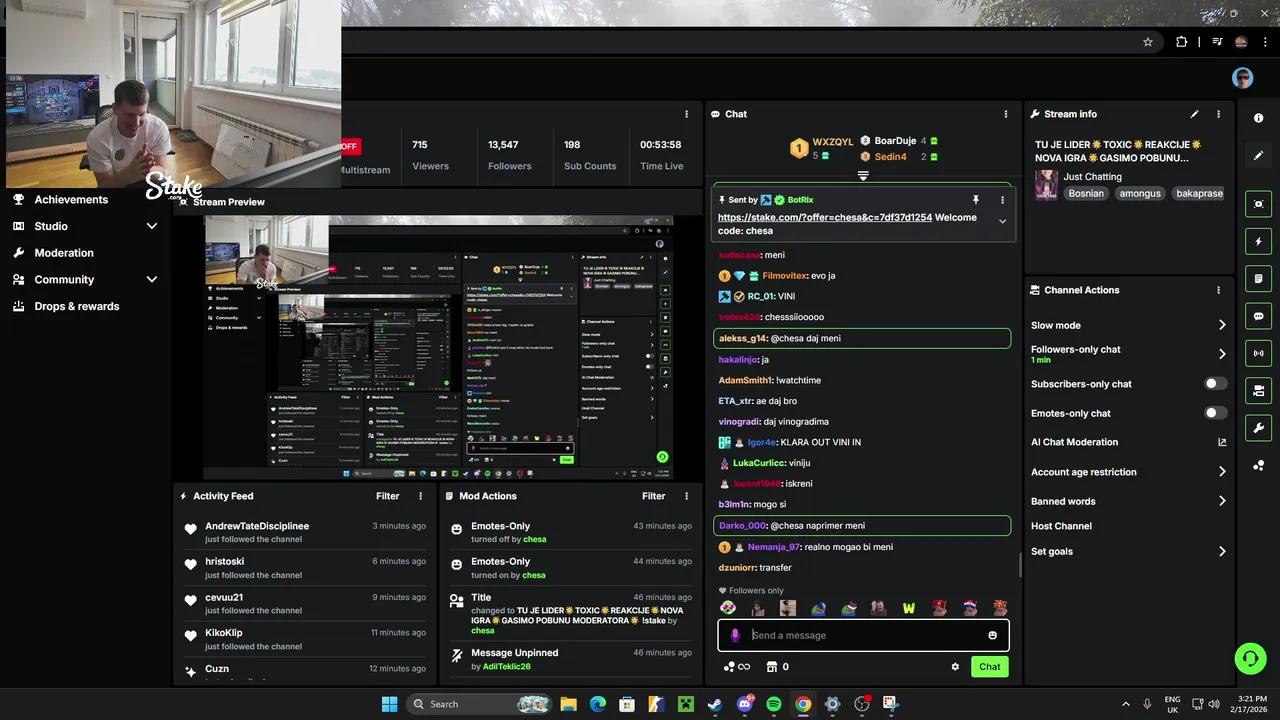Viewport: 1280px width, 720px height.
Task: Collapse chat leaderboard arrow under WXZQYL
Action: [x=863, y=175]
